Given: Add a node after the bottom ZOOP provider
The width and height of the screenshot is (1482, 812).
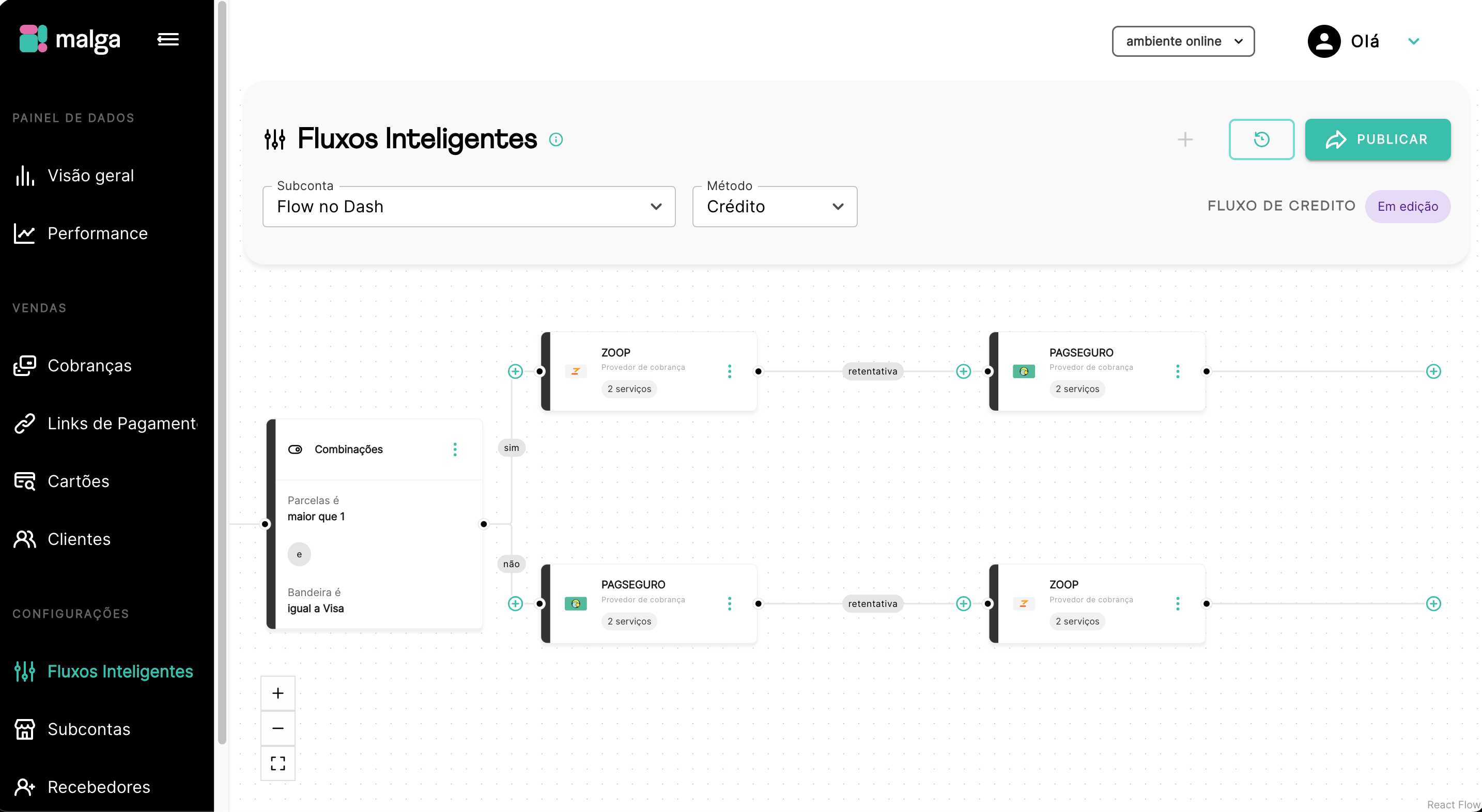Looking at the screenshot, I should pyautogui.click(x=1433, y=603).
